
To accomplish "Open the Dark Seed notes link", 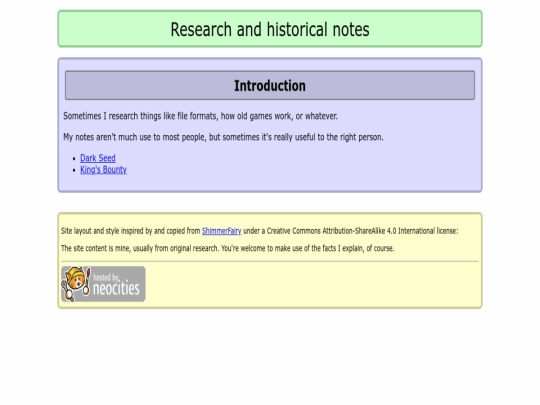I will click(x=98, y=158).
